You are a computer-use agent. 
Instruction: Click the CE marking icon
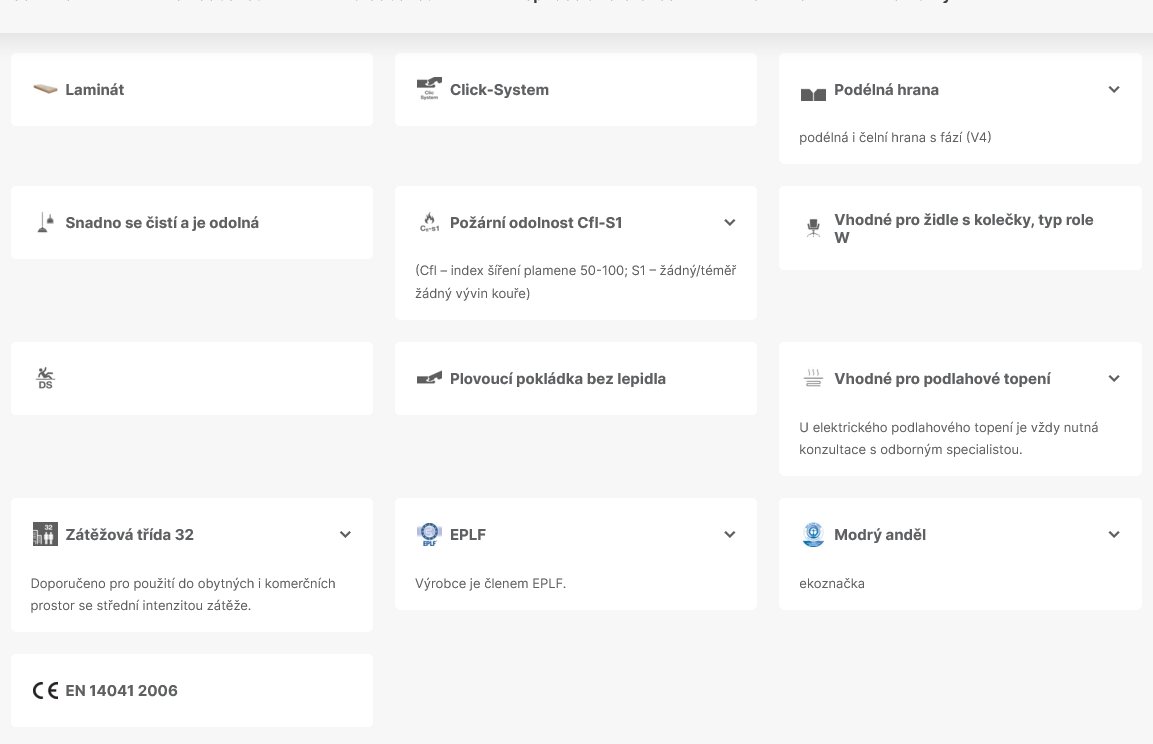tap(45, 691)
